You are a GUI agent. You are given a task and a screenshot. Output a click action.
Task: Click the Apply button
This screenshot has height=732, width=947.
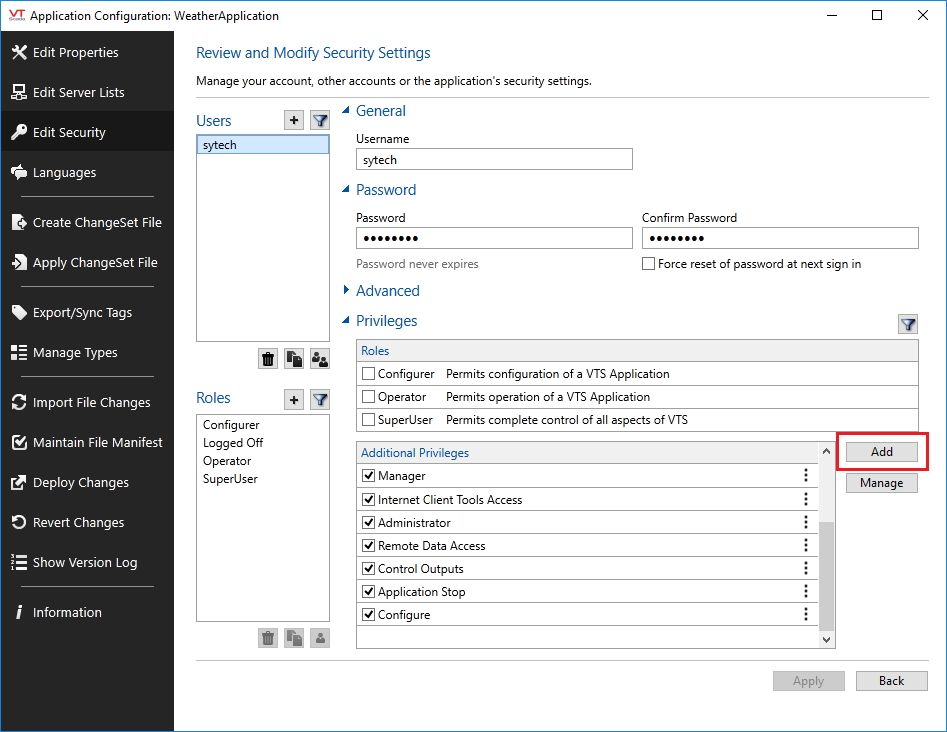[809, 681]
